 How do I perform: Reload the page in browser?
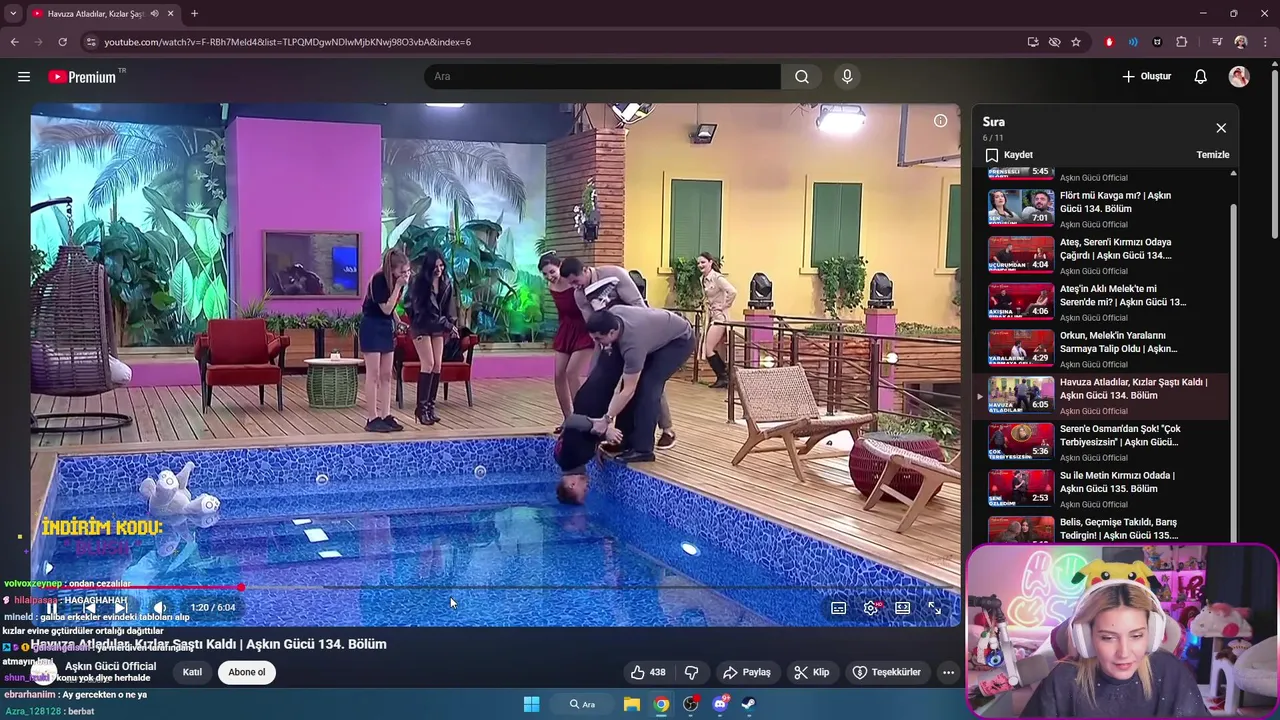pos(62,42)
